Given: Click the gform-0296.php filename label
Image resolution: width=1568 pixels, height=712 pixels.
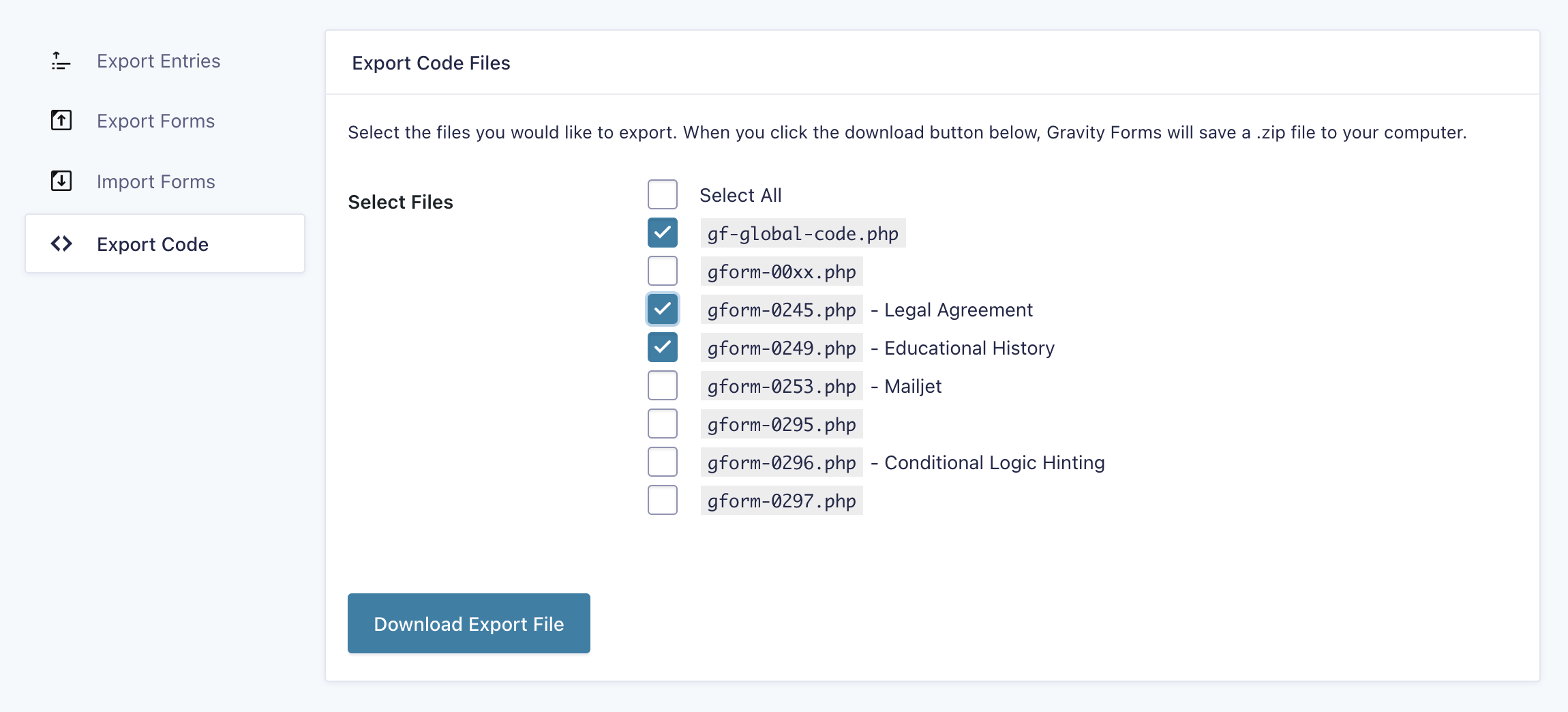Looking at the screenshot, I should tap(781, 463).
